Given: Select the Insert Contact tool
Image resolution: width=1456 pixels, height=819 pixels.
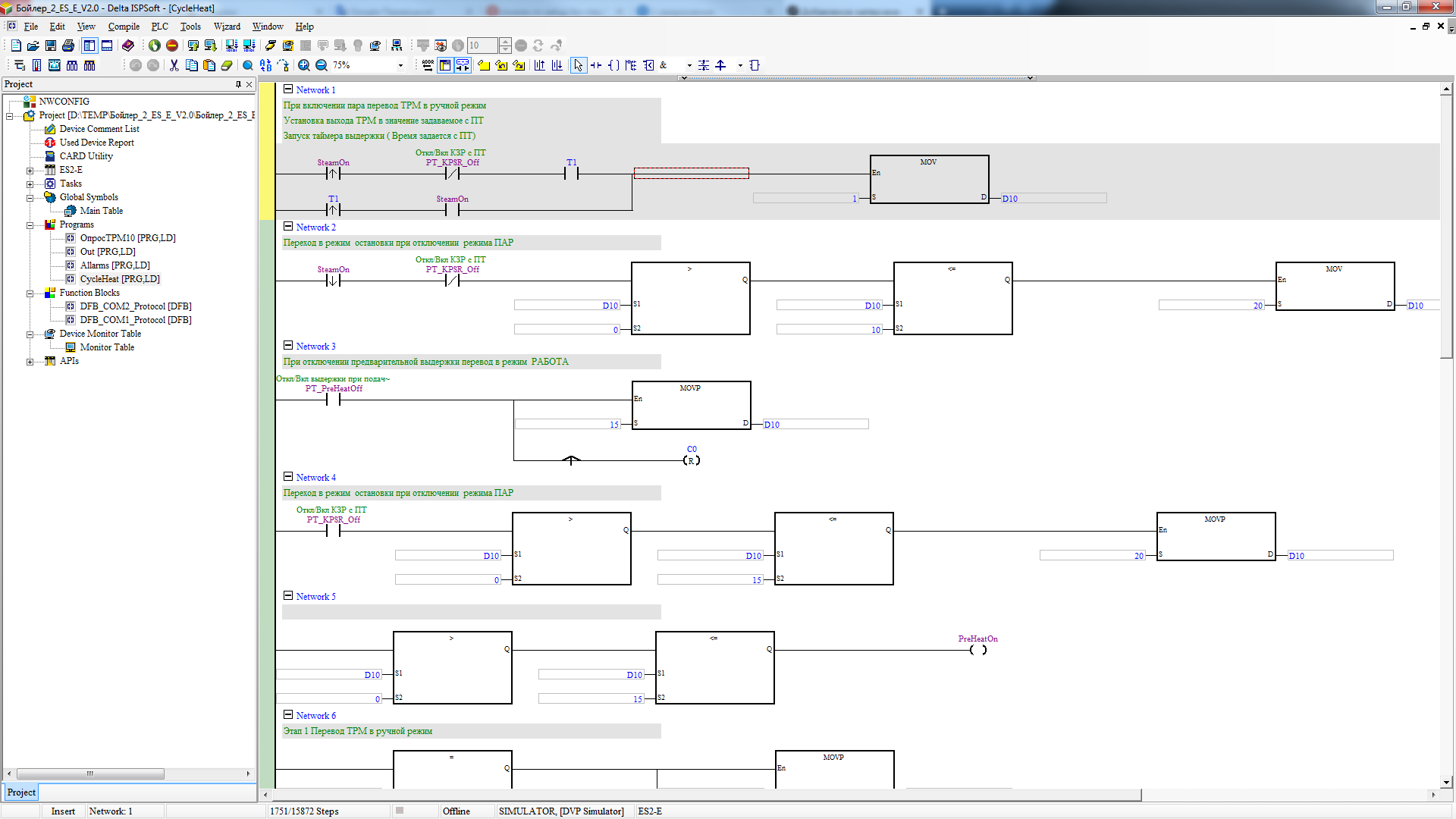Looking at the screenshot, I should tap(596, 65).
